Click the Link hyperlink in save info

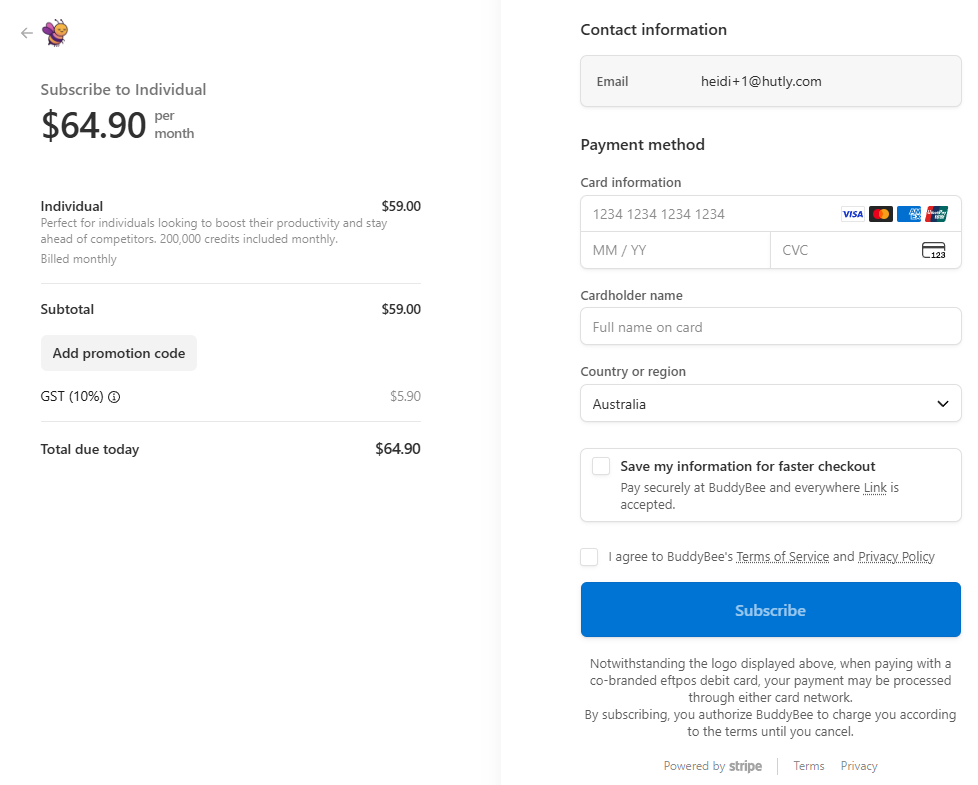tap(875, 488)
